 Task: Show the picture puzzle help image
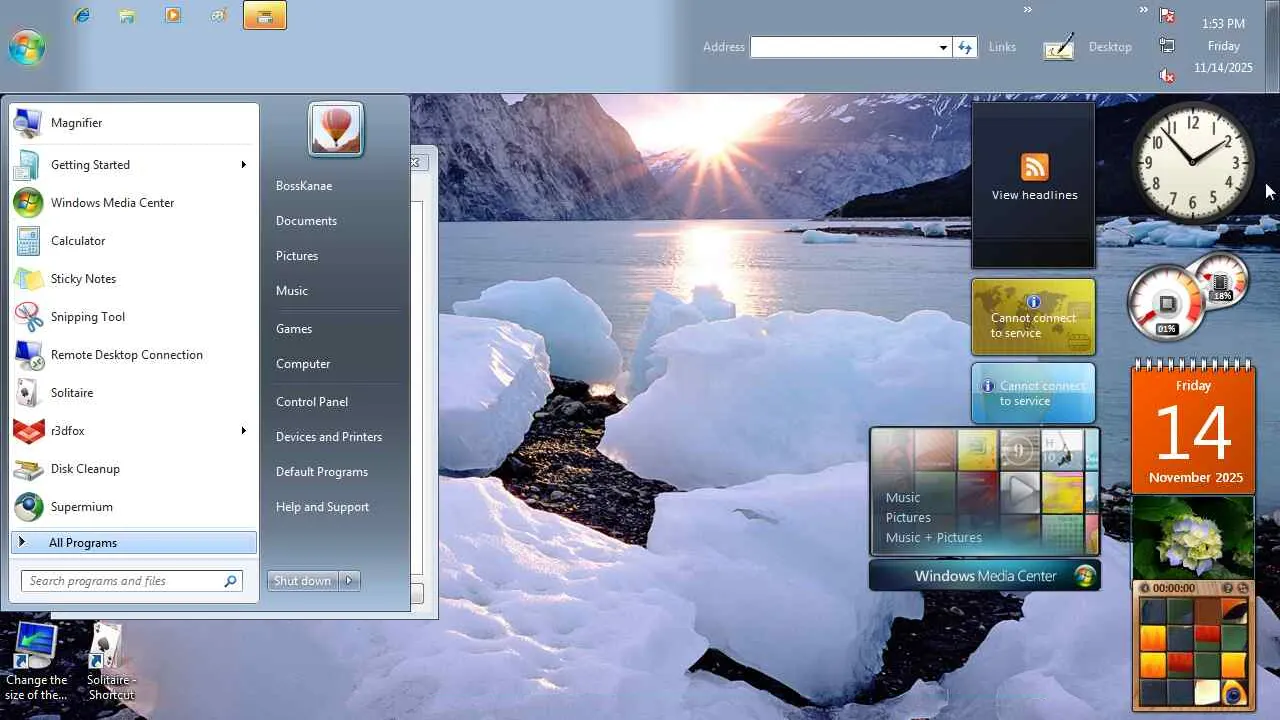pyautogui.click(x=1227, y=588)
